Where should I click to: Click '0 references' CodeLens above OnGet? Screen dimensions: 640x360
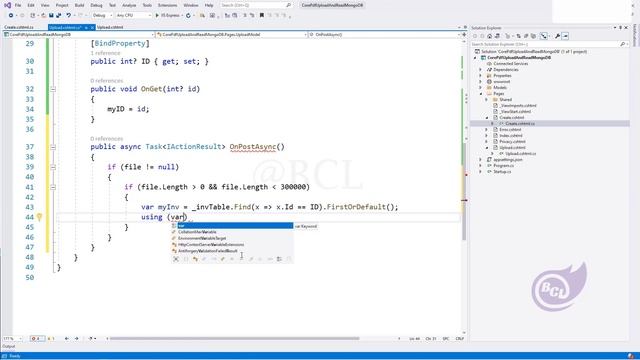coord(107,81)
